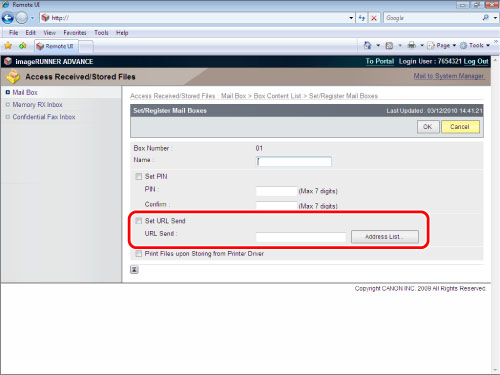Viewport: 500px width, 375px height.
Task: Click the search magnifier icon
Action: pos(486,18)
